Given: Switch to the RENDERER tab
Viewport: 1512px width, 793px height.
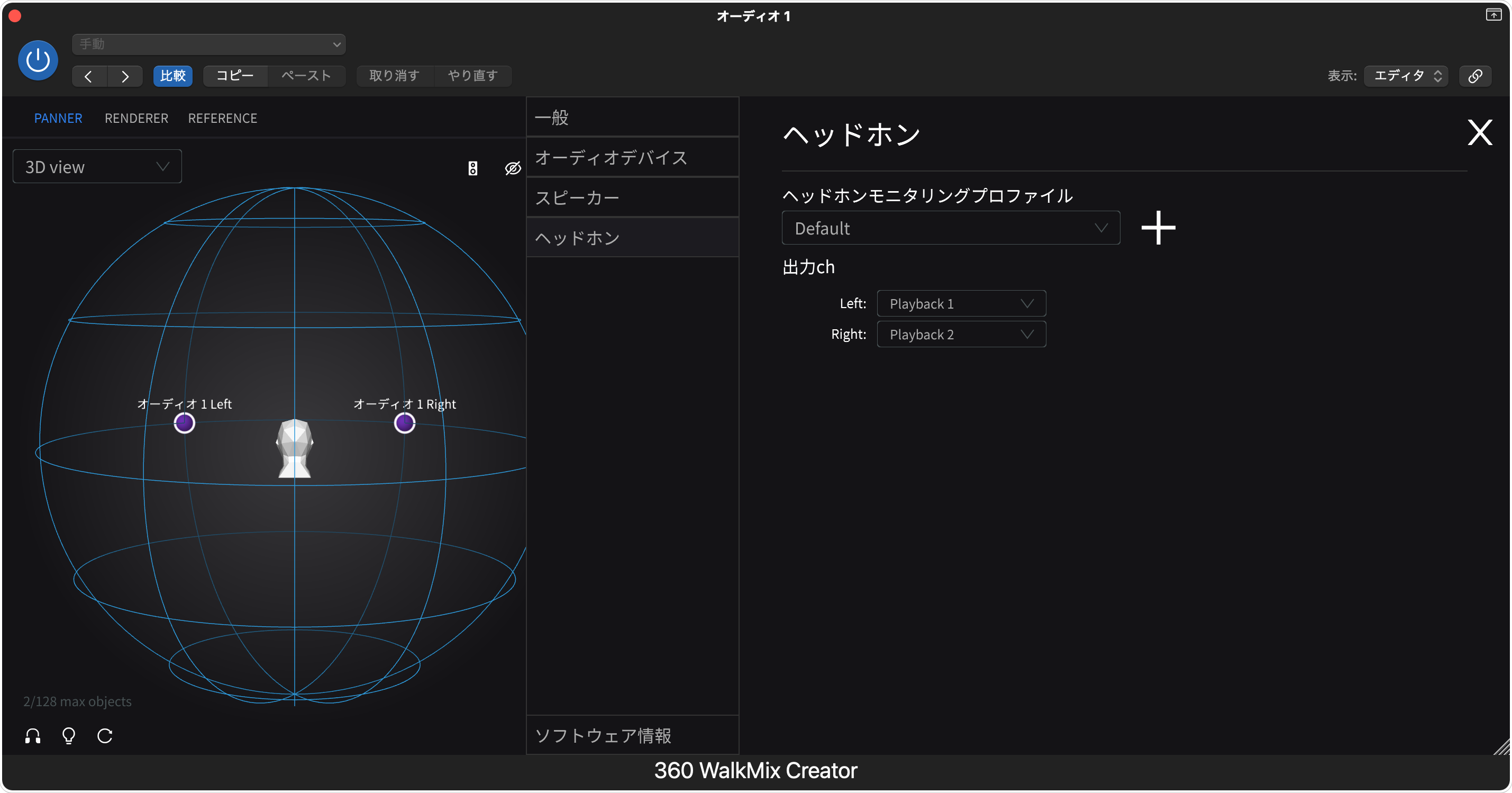Looking at the screenshot, I should coord(136,118).
